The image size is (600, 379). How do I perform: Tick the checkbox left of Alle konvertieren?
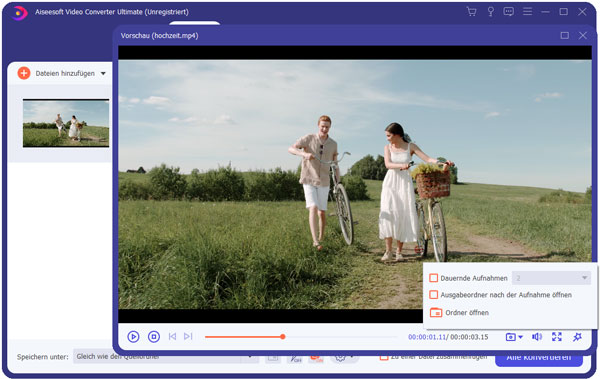[x=383, y=357]
